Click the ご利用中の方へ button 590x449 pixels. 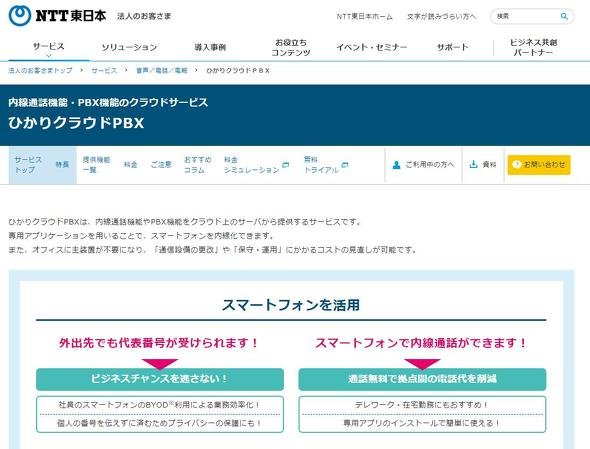(423, 165)
